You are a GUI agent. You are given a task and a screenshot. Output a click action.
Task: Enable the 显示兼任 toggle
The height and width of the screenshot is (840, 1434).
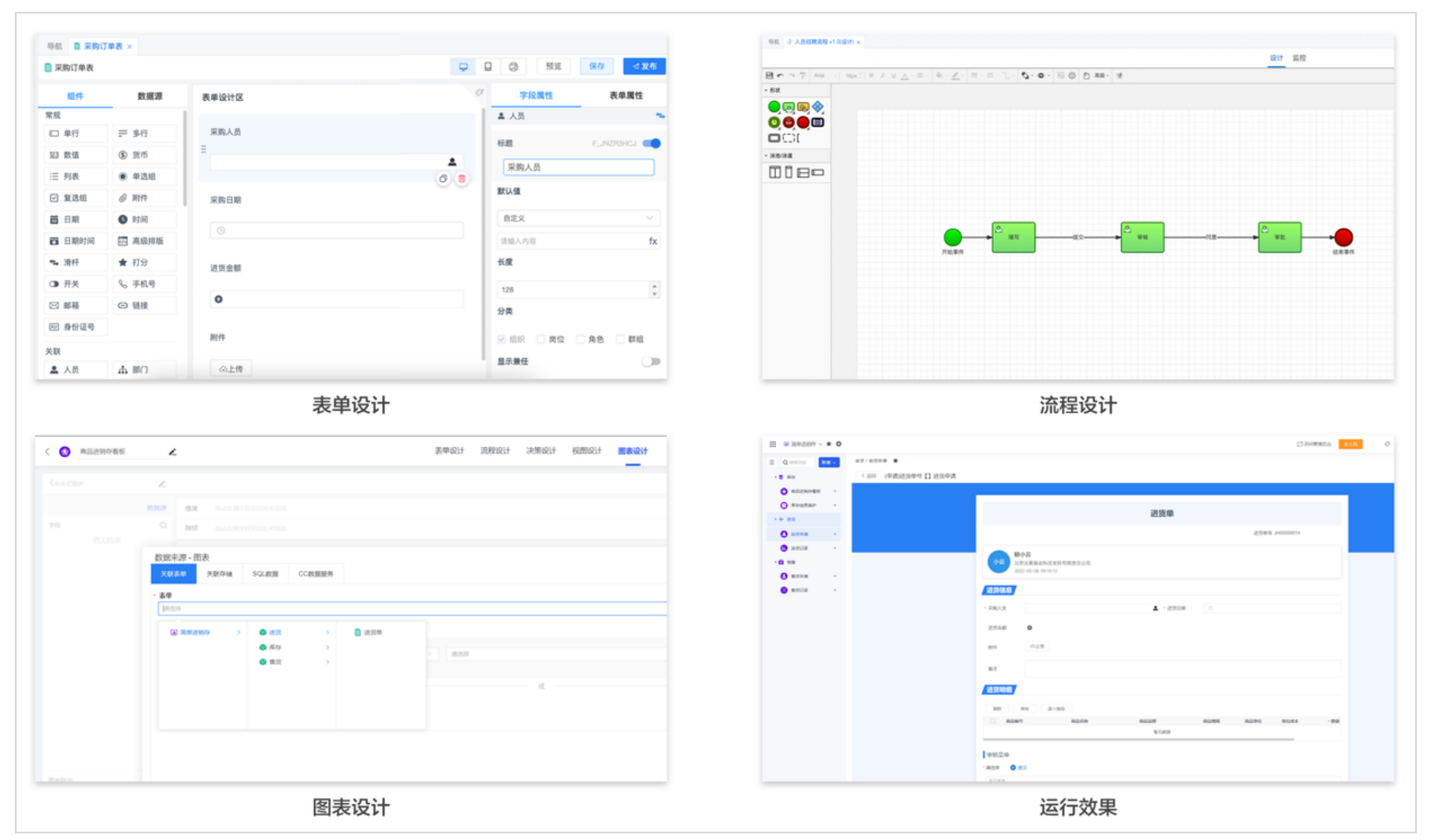pyautogui.click(x=651, y=361)
